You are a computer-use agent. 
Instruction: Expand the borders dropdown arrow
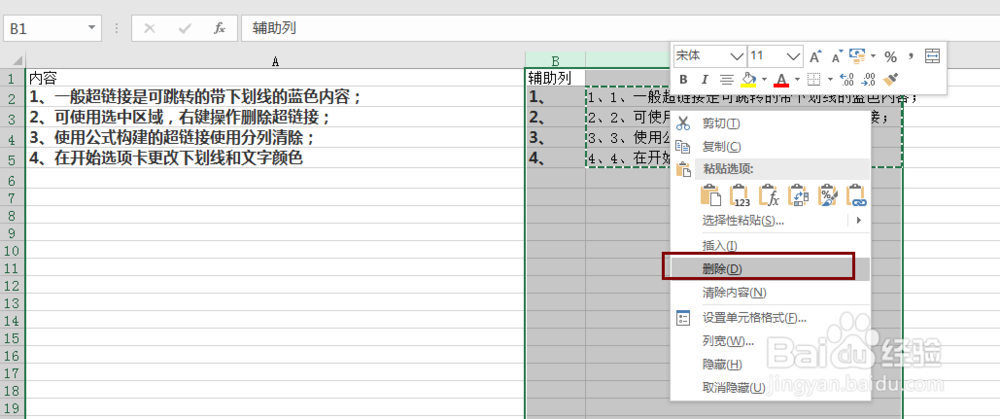(830, 80)
